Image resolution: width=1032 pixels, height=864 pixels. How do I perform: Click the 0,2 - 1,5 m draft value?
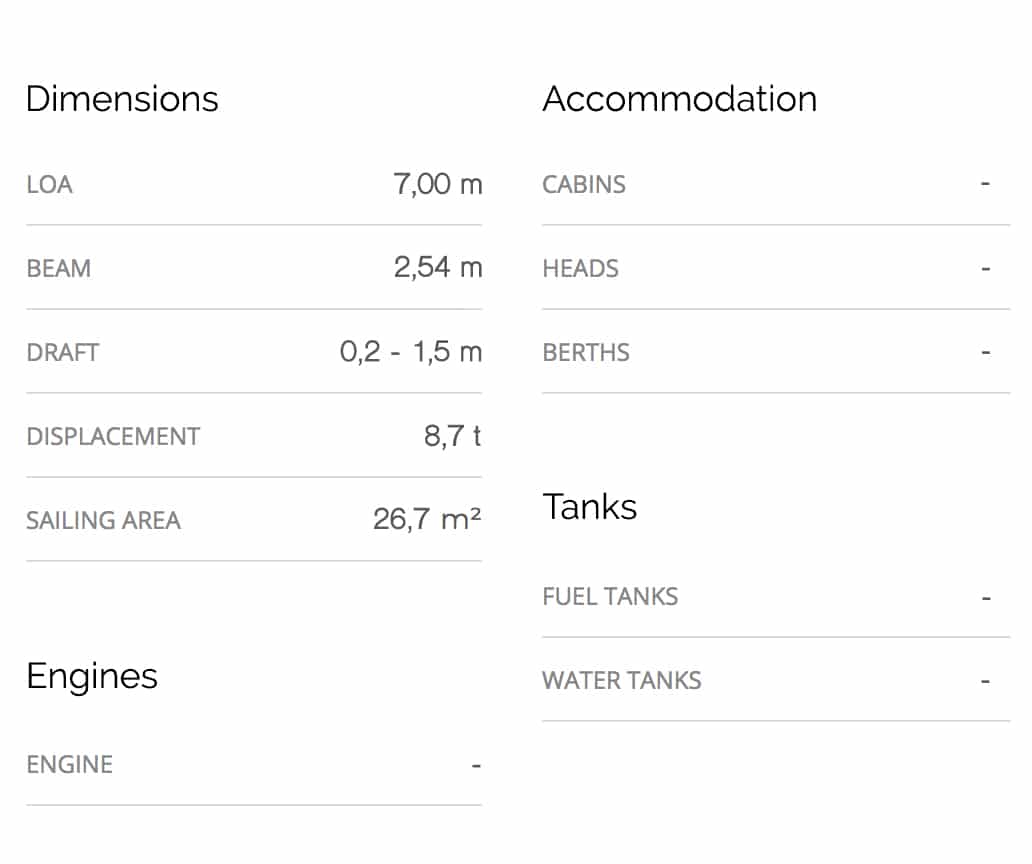pyautogui.click(x=411, y=352)
